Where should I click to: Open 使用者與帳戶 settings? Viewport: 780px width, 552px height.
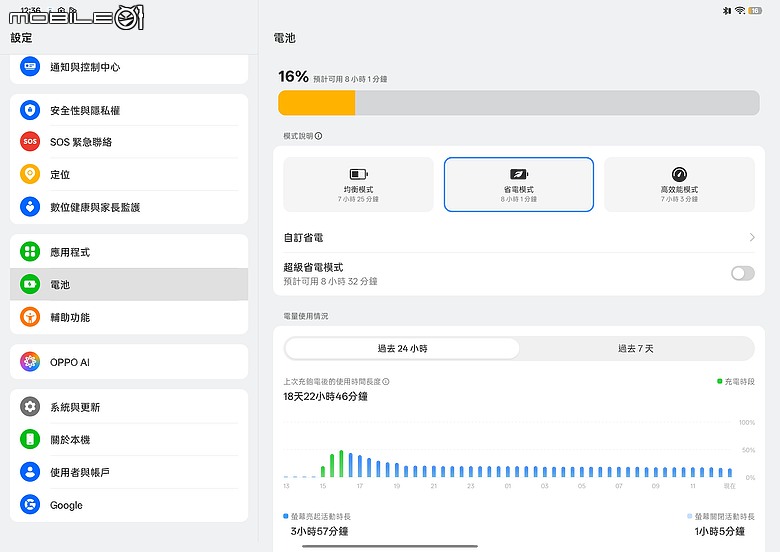129,472
